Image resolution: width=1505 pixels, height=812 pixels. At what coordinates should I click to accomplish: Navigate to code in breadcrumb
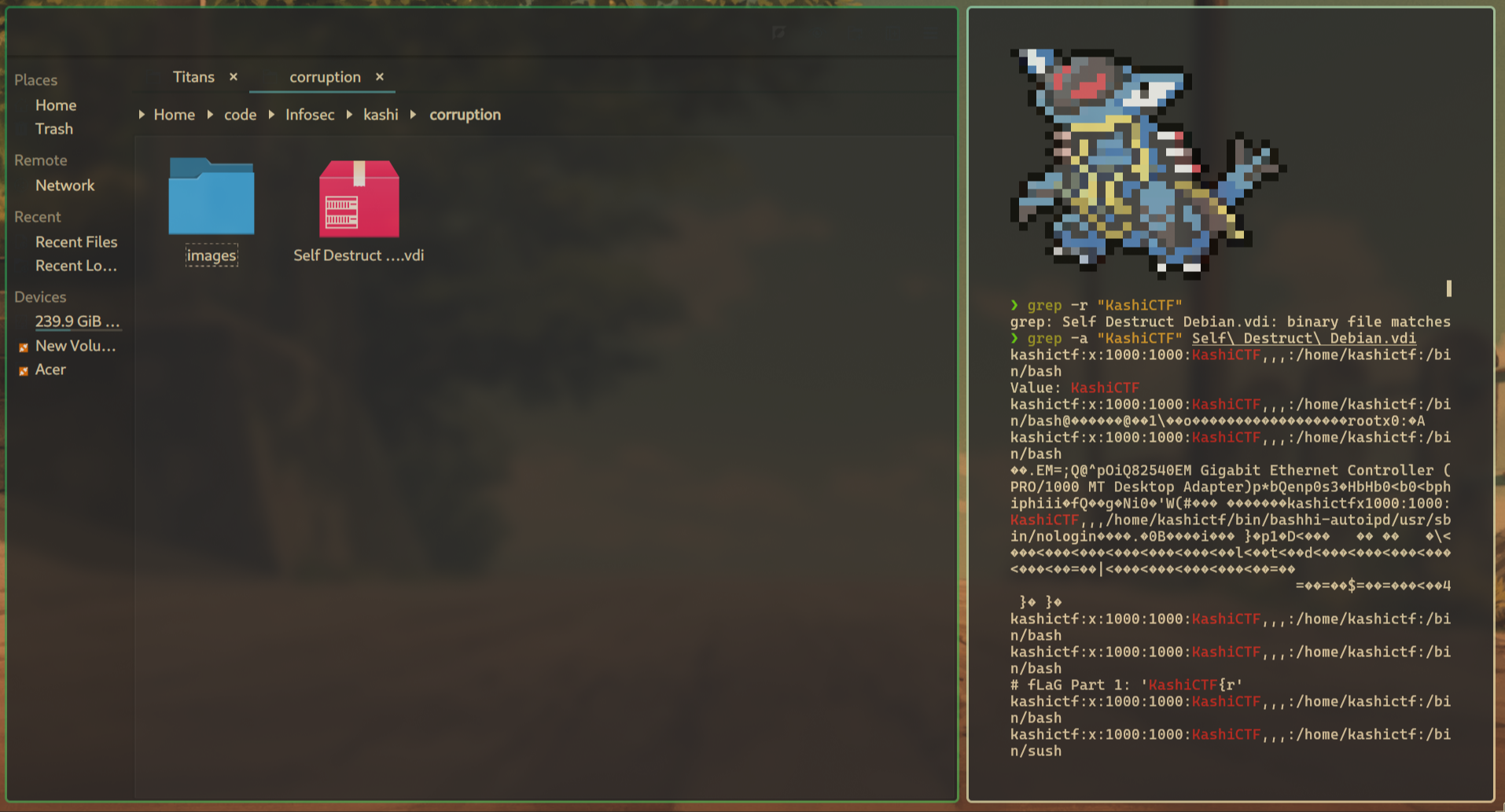point(240,115)
